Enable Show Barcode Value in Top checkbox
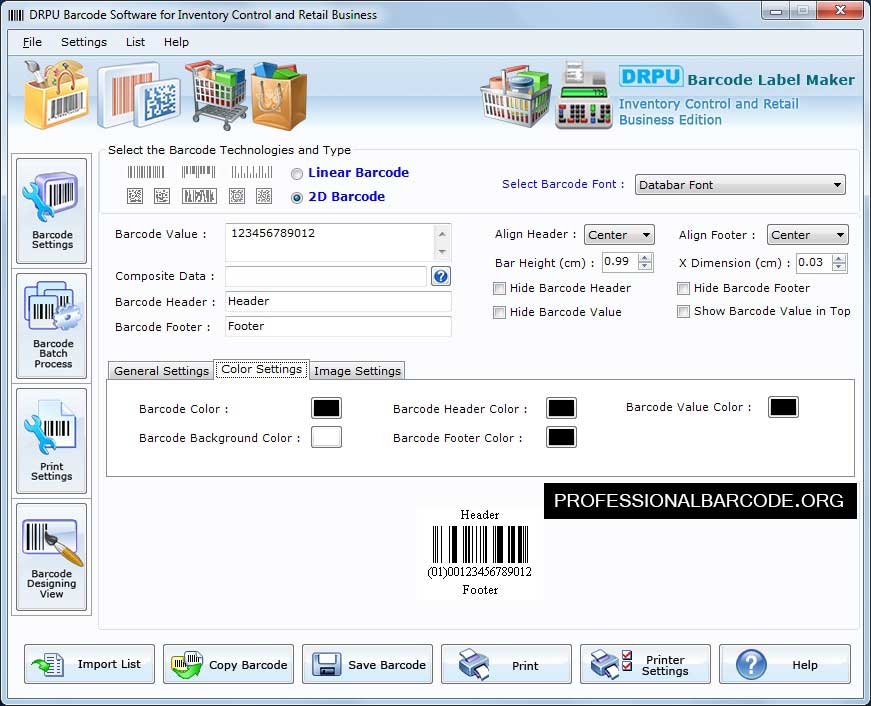Image resolution: width=871 pixels, height=706 pixels. tap(683, 312)
